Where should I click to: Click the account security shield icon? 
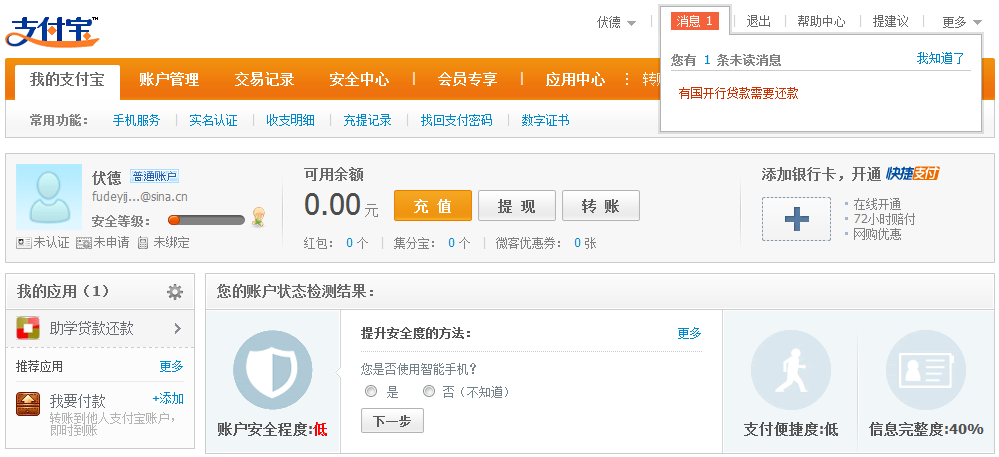click(x=272, y=370)
